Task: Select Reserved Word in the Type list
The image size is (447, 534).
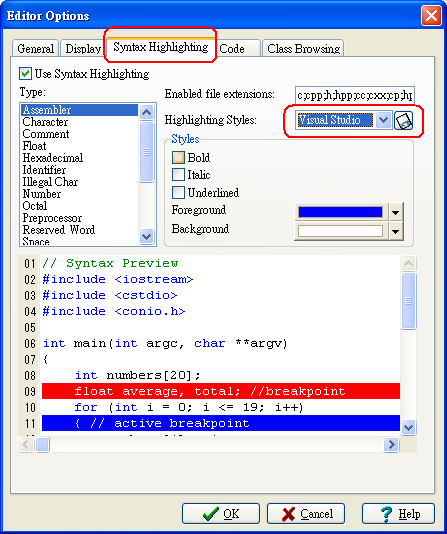Action: 79,230
